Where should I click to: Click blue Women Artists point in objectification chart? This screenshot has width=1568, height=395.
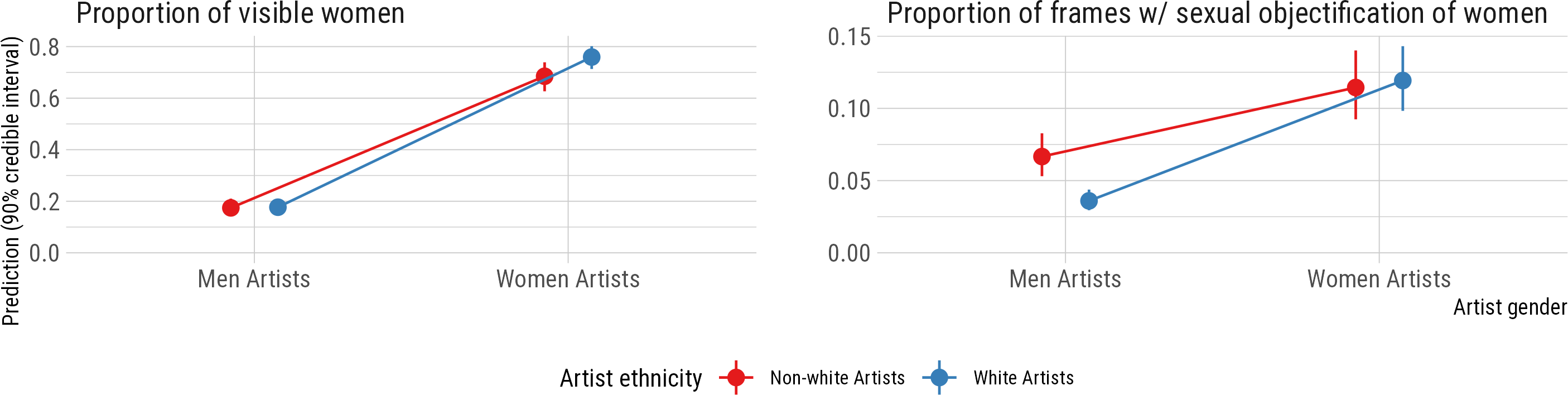(1402, 80)
